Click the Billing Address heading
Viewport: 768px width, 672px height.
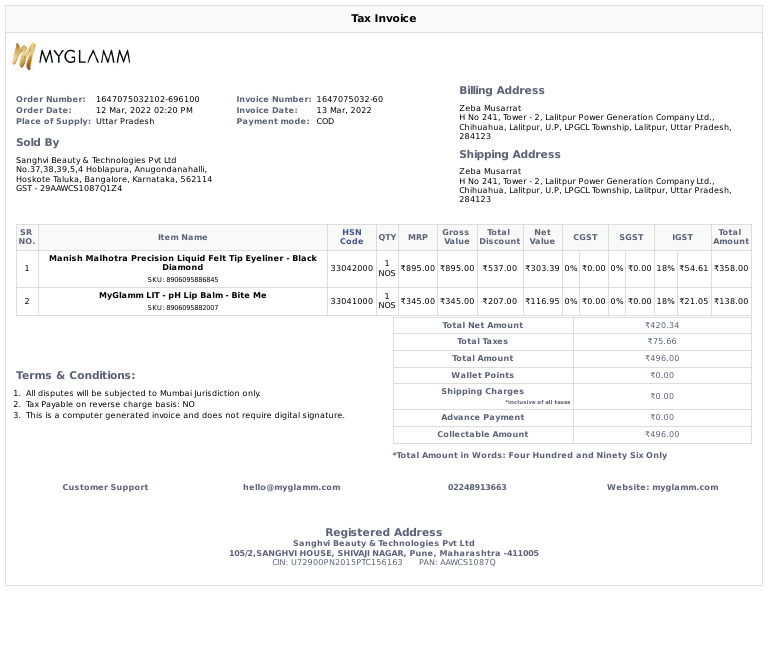502,91
